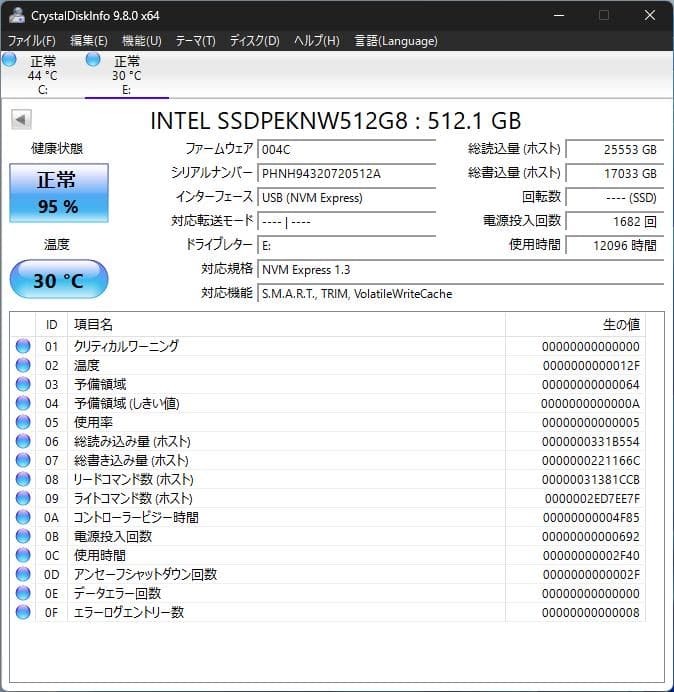Image resolution: width=674 pixels, height=692 pixels.
Task: Open the ファイル(F) menu
Action: click(x=32, y=41)
